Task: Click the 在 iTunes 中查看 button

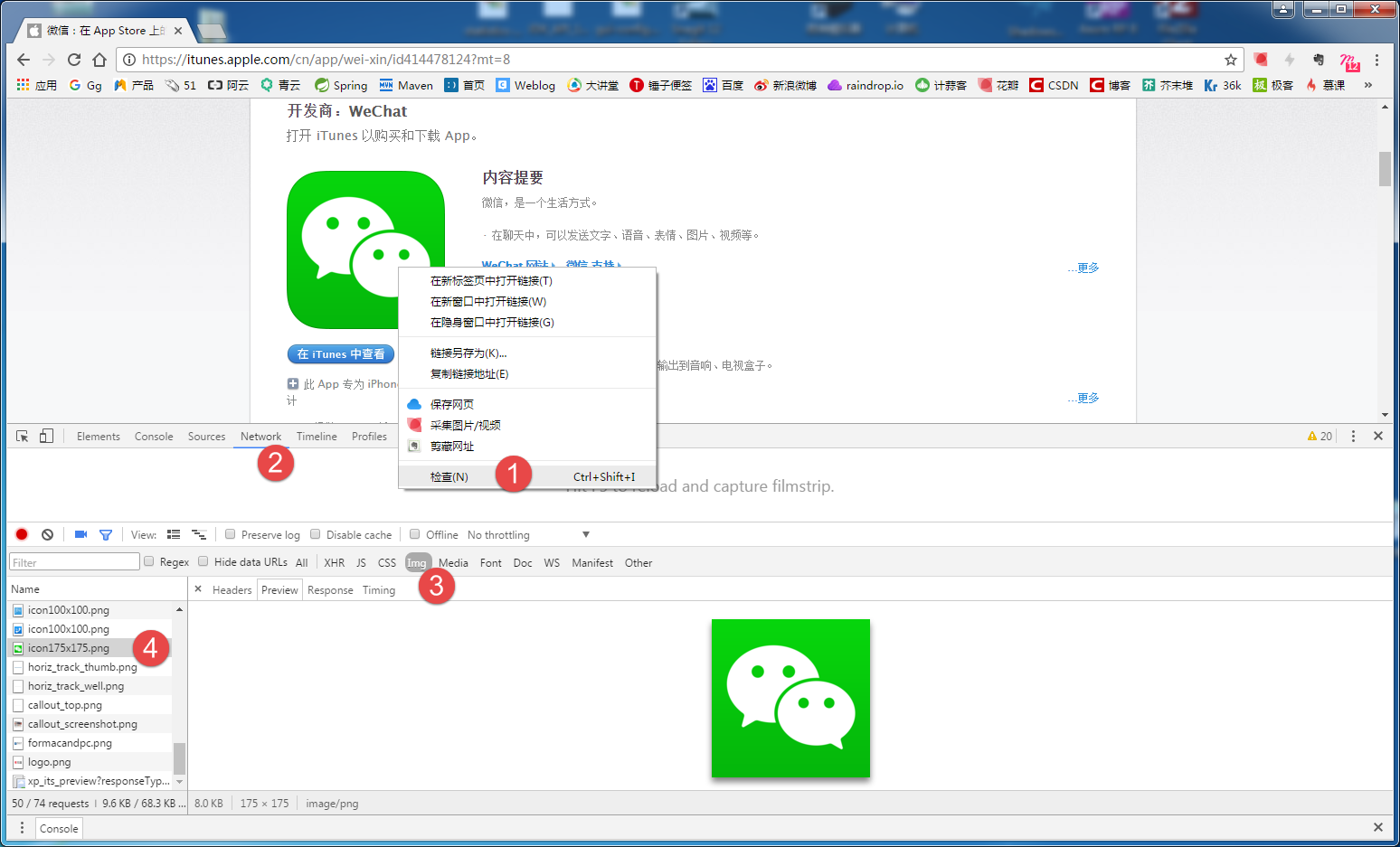Action: [341, 354]
